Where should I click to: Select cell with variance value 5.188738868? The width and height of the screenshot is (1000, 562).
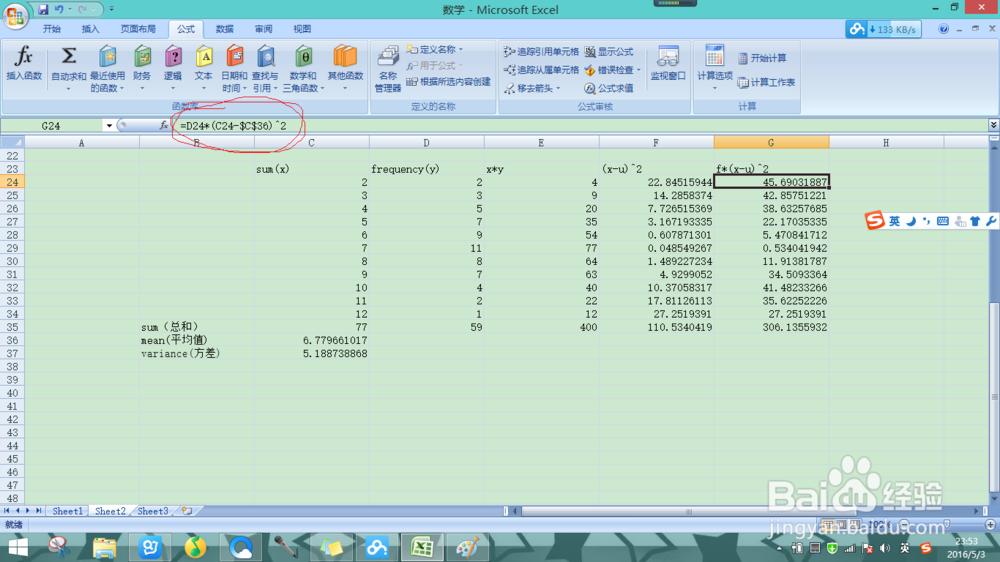(311, 353)
